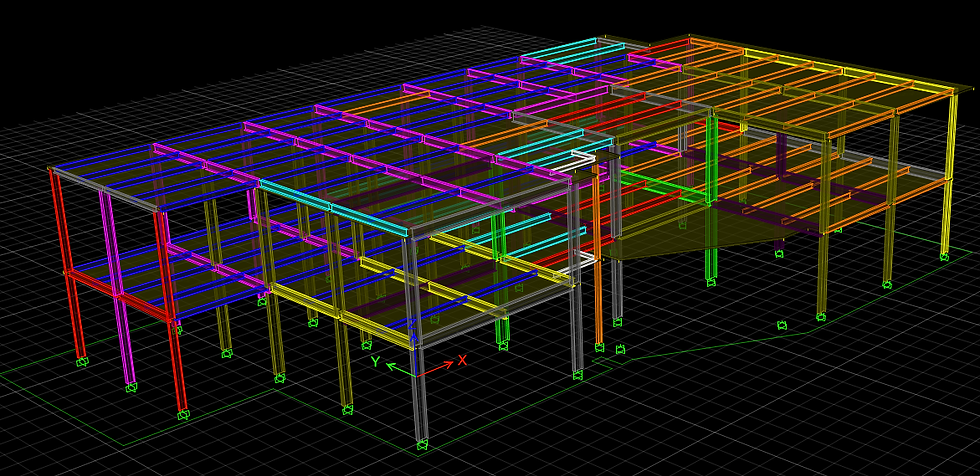The height and width of the screenshot is (476, 980).
Task: Select support icon under leftmost red corner column
Action: [x=81, y=361]
